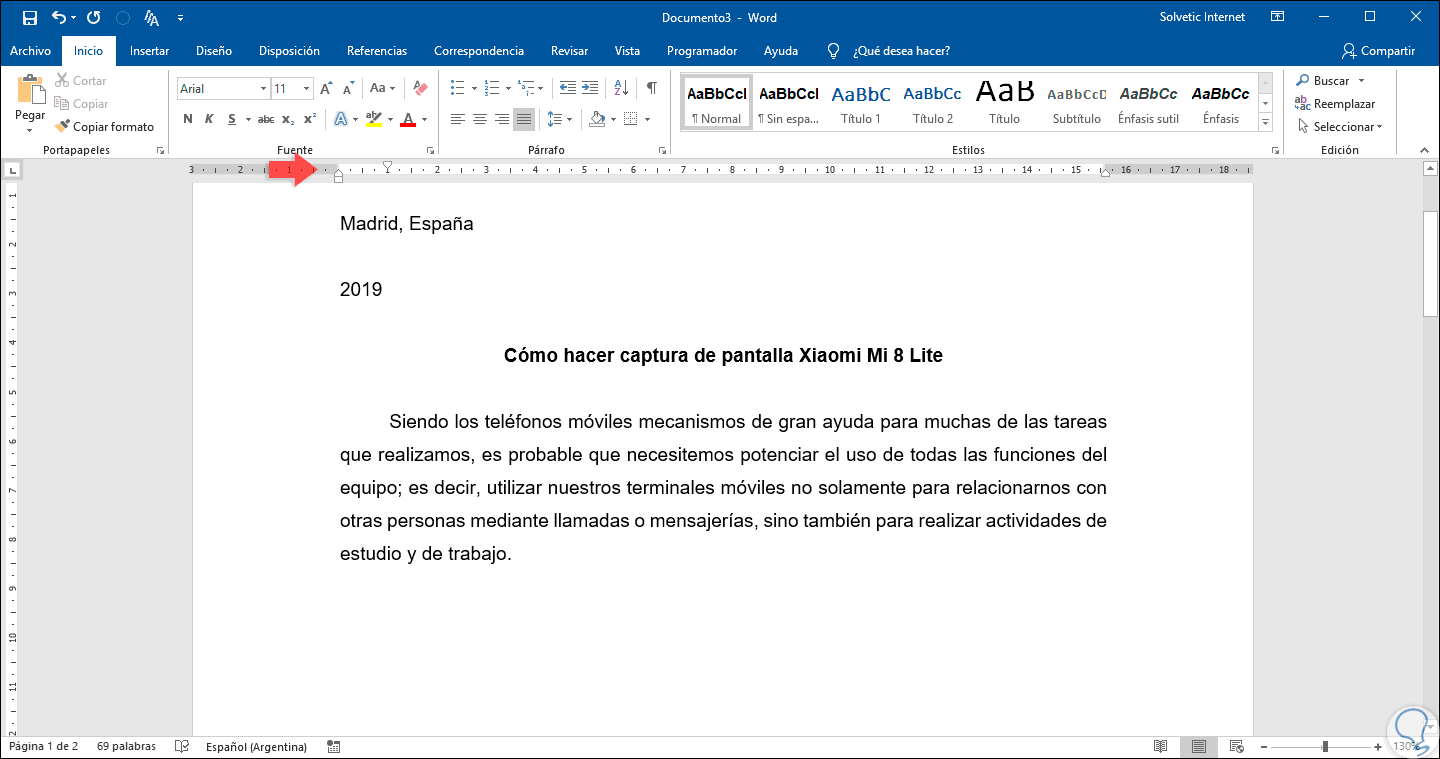
Task: Apply the Subtítulo style
Action: click(1077, 102)
